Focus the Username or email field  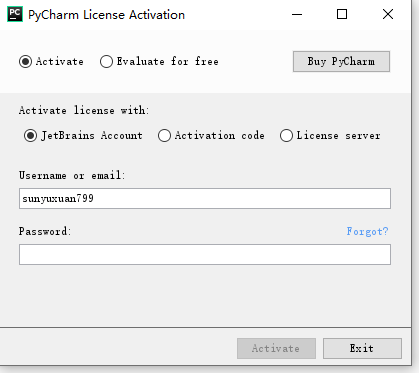point(205,199)
